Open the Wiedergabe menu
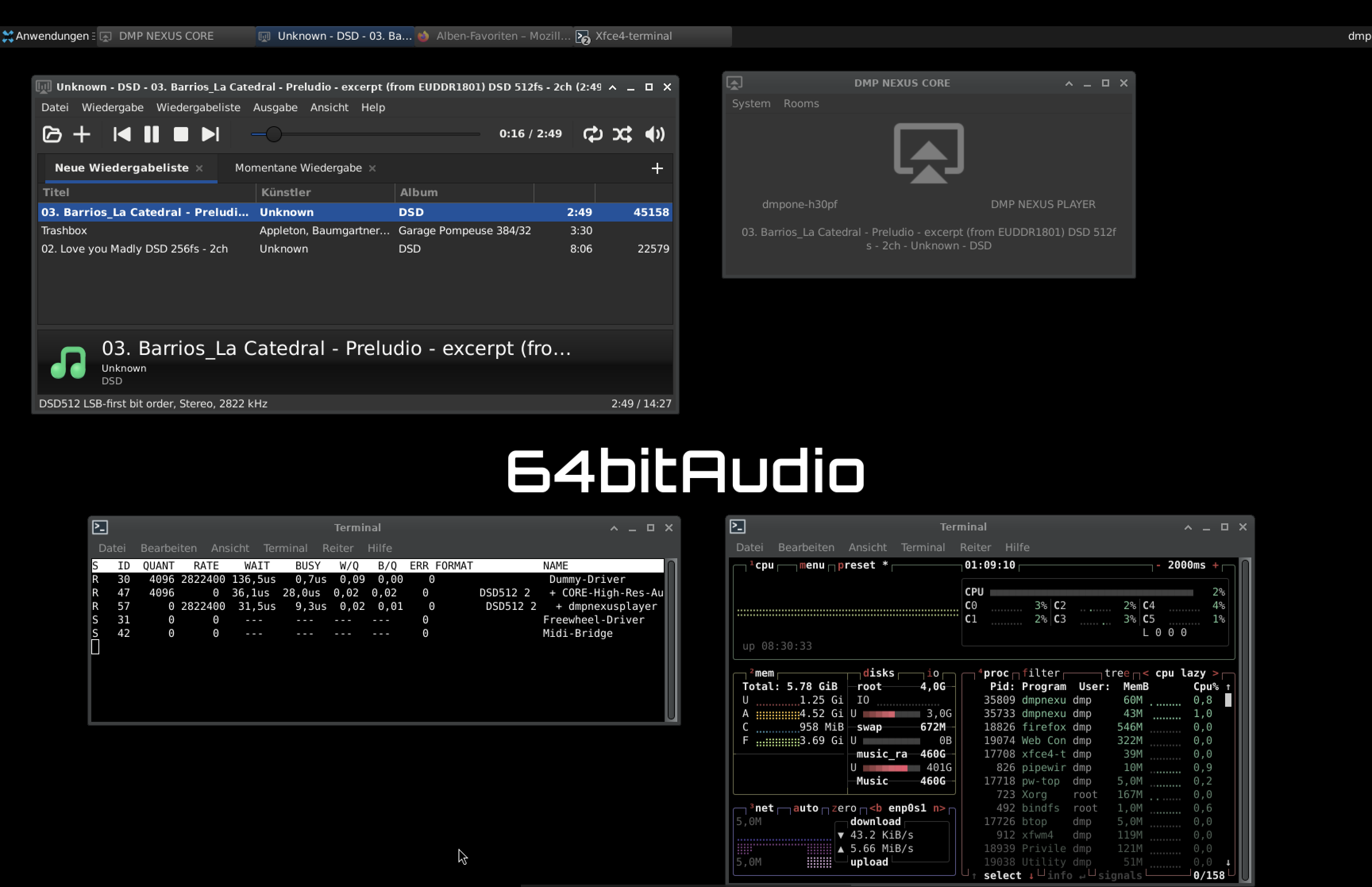The width and height of the screenshot is (1372, 887). coord(112,107)
